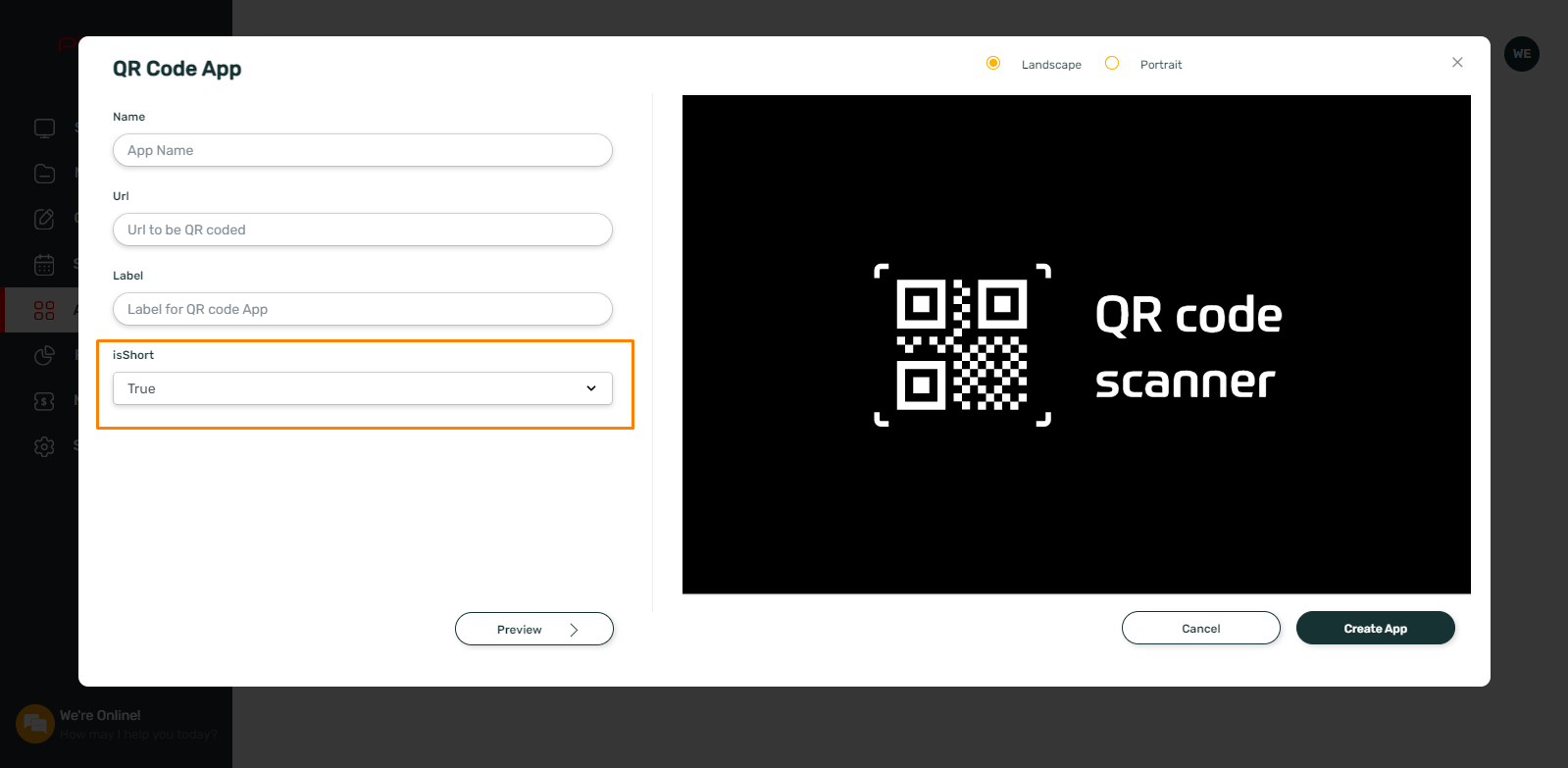Open the isShort dropdown showing True
The image size is (1568, 768).
coord(363,388)
